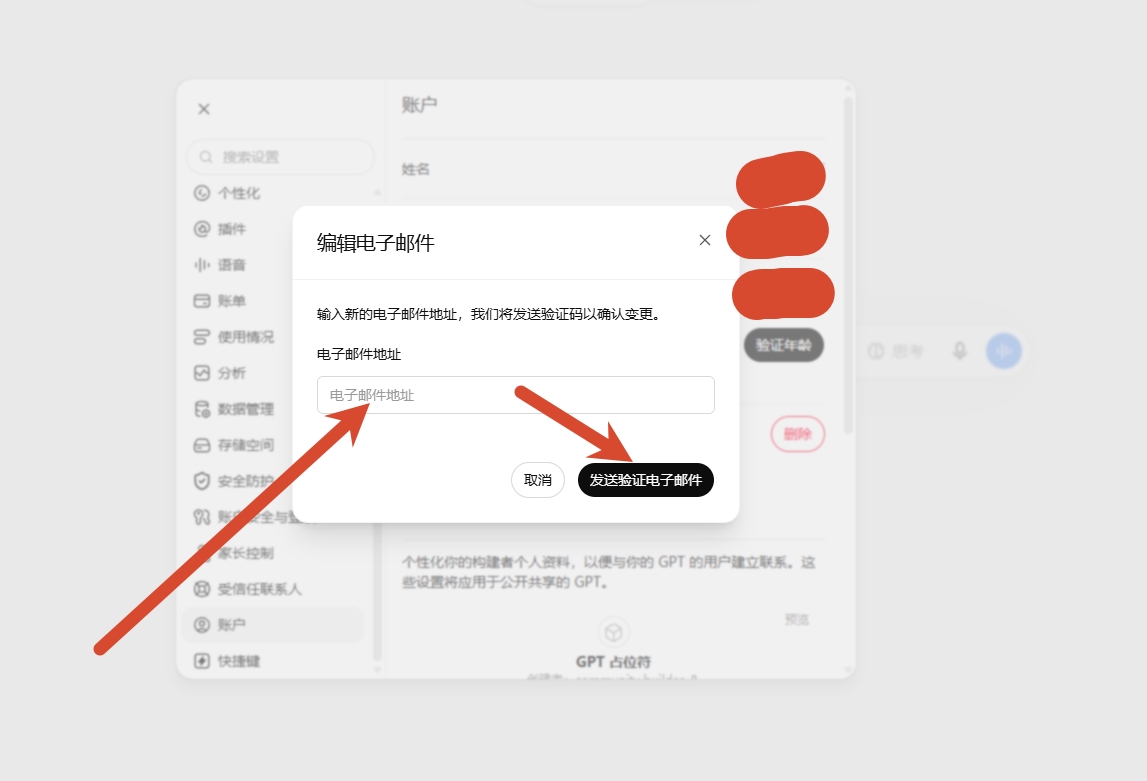Cancel the email change
1147x781 pixels.
pyautogui.click(x=538, y=480)
